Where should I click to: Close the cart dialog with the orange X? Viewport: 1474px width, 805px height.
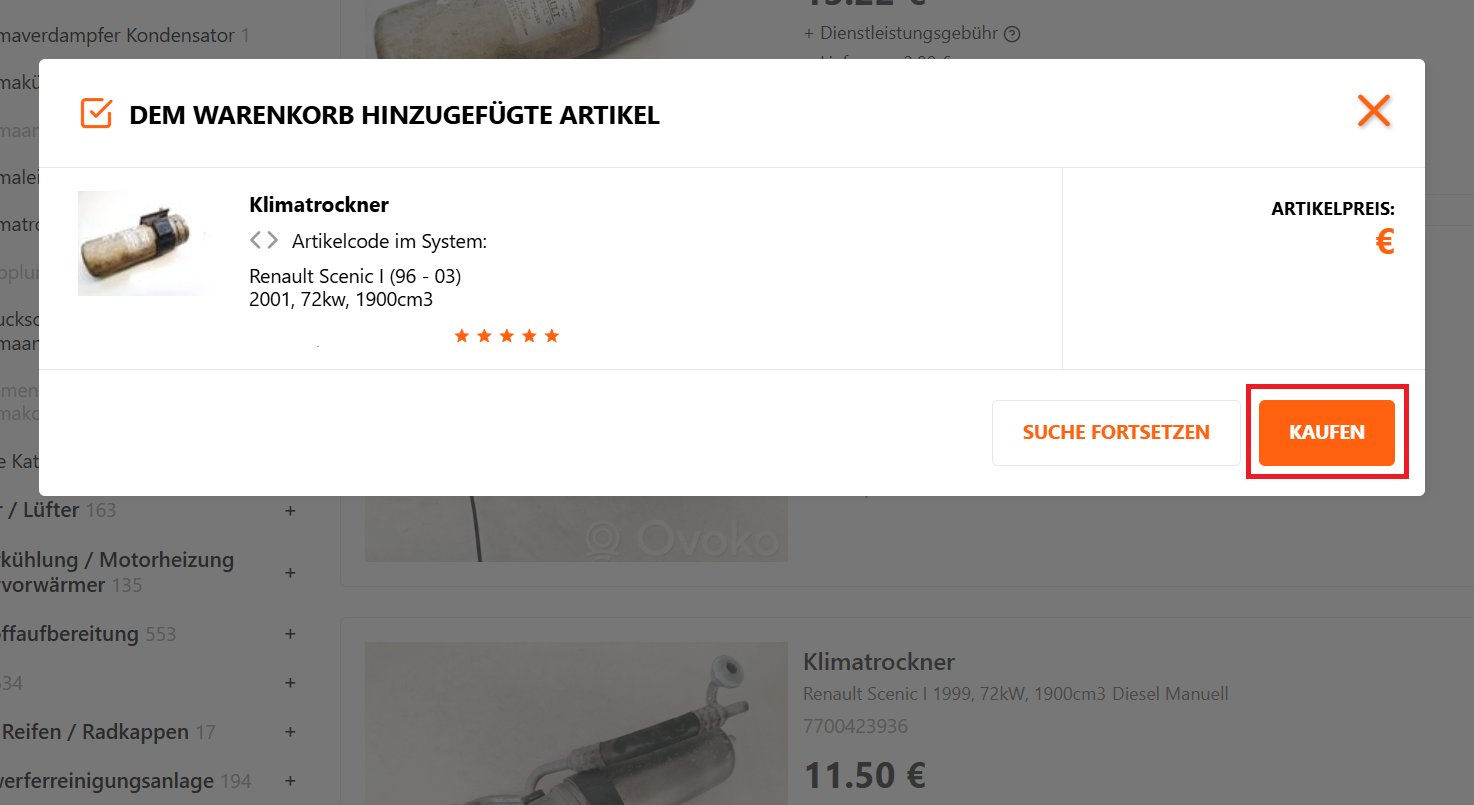1374,110
